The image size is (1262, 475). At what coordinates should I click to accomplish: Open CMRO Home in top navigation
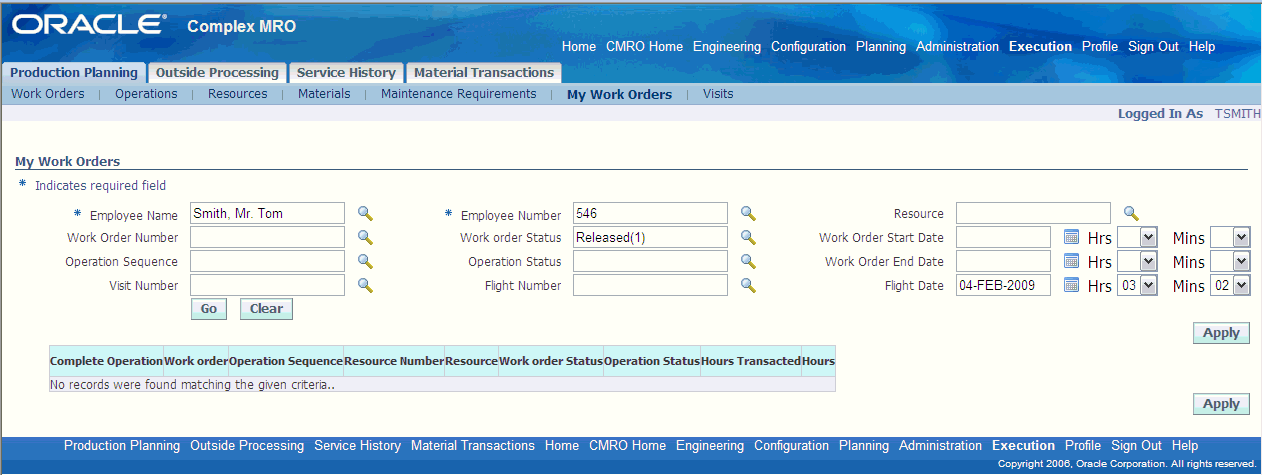(645, 46)
